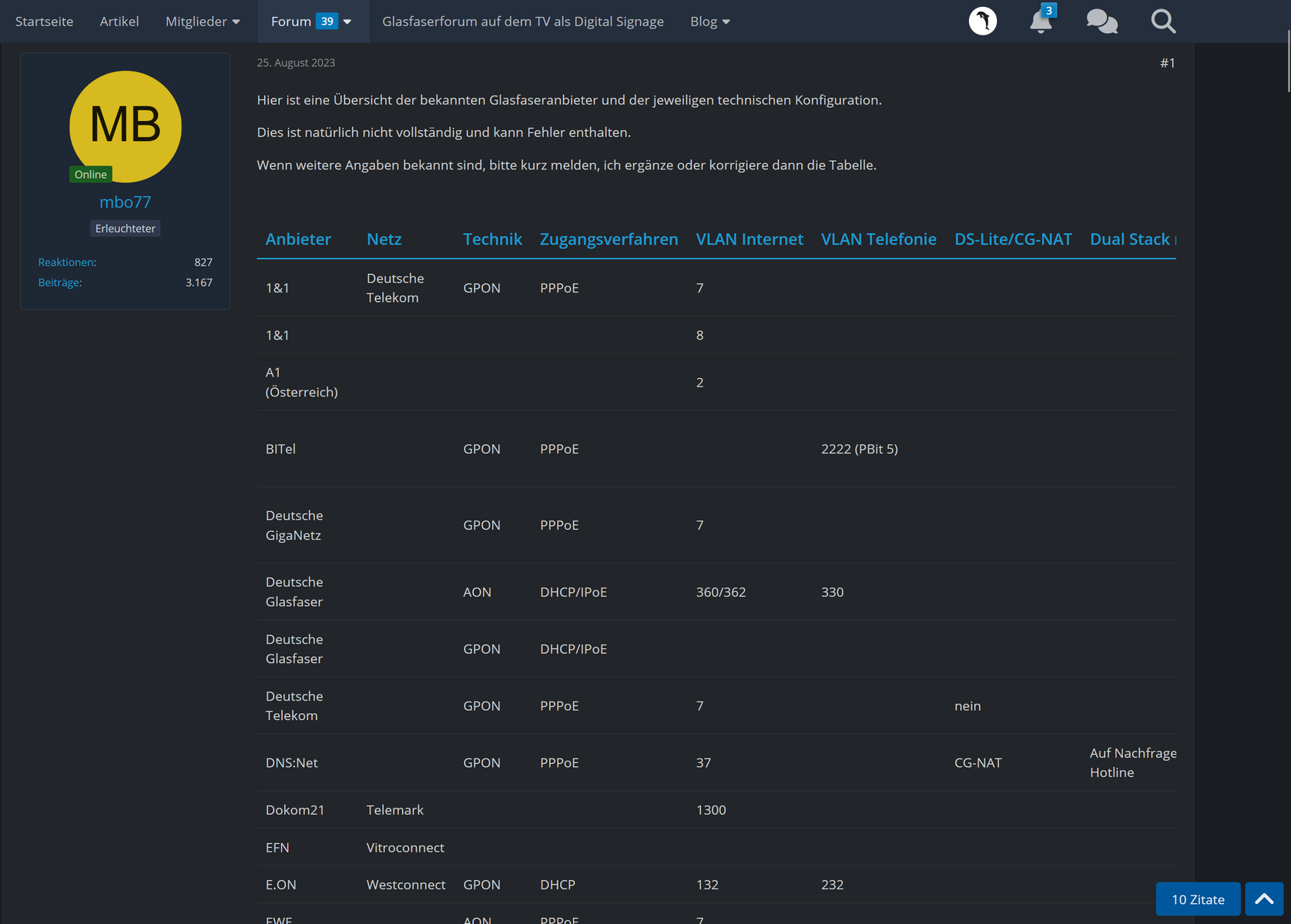Click the Forum 39 unread badge
The image size is (1291, 924).
(327, 22)
